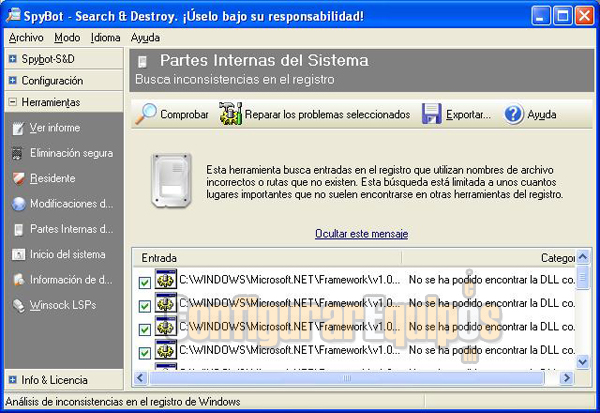Click the horizontal scroll left arrow
600x413 pixels.
click(140, 378)
